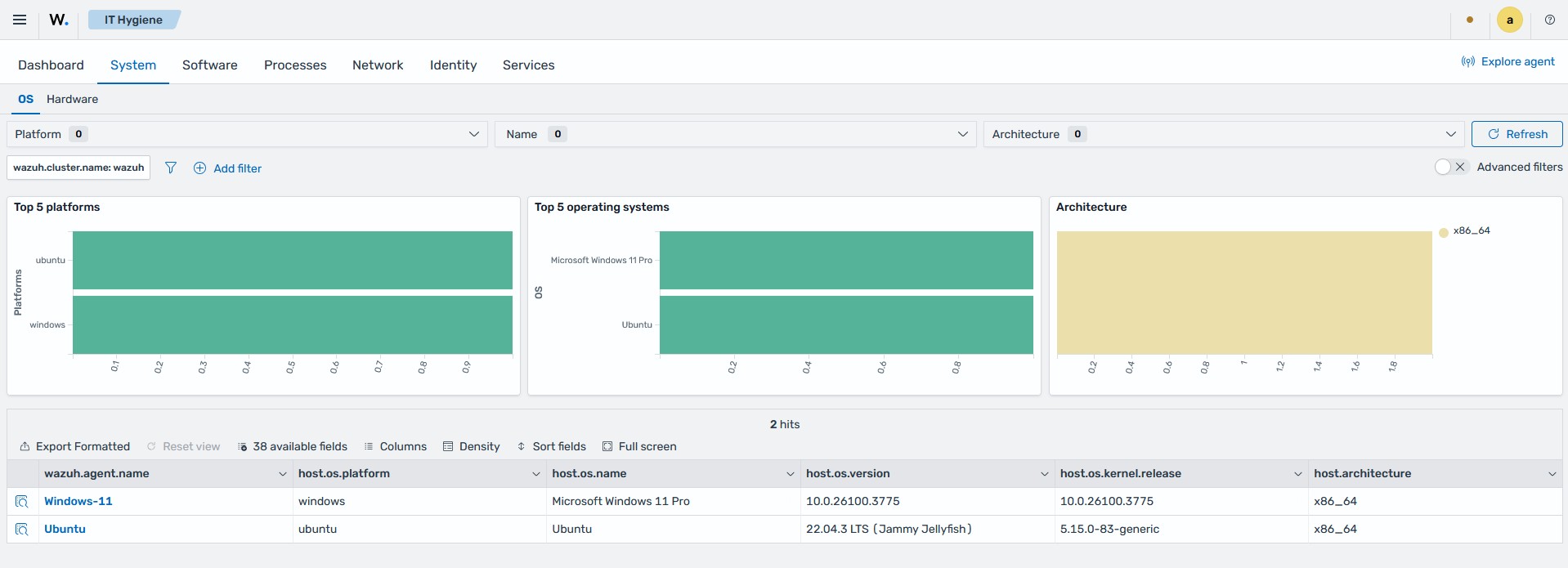Click the x86_64 legend color swatch
Viewport: 1568px width, 568px height.
coord(1443,232)
